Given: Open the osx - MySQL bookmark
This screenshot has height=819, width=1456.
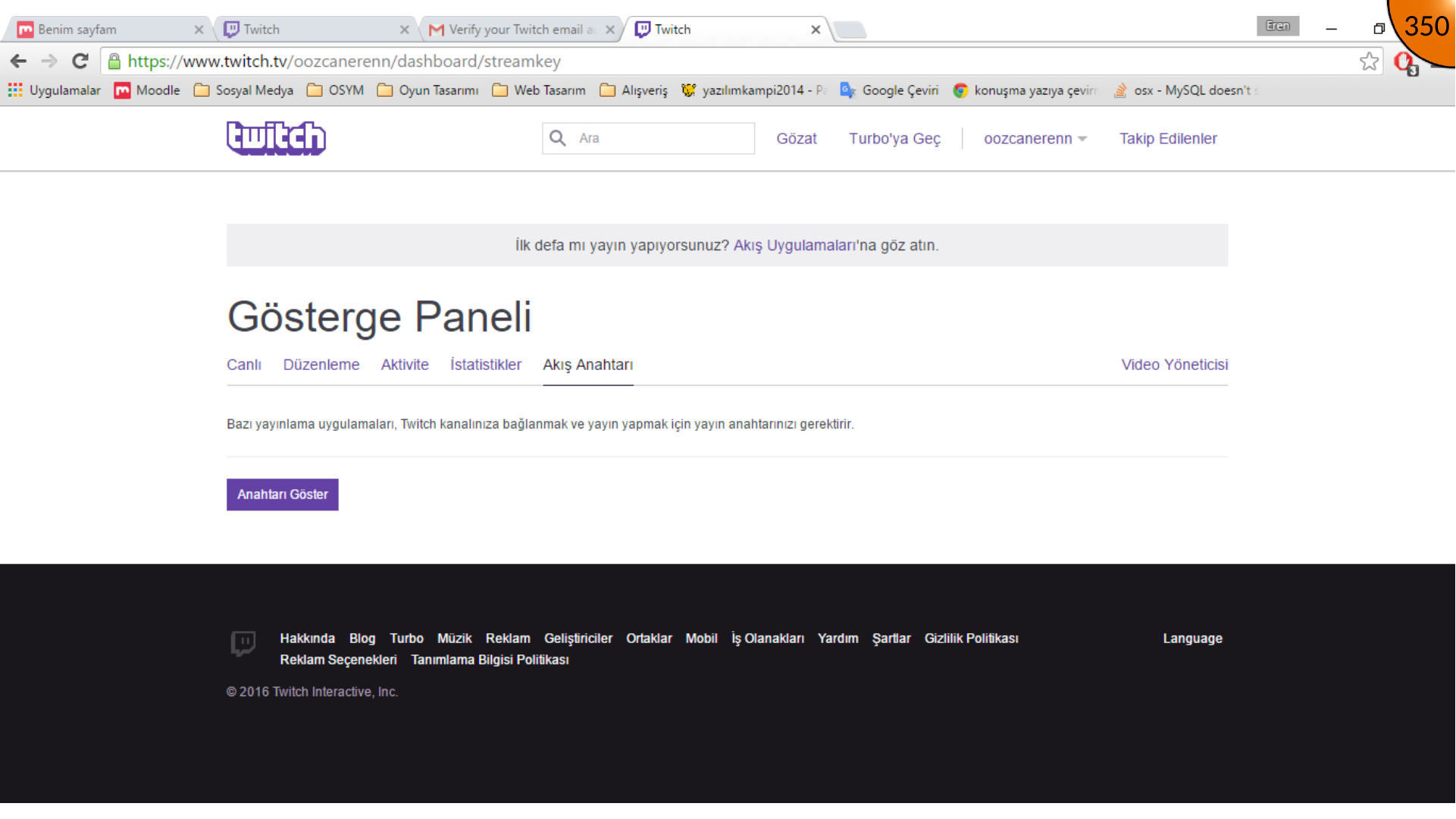Looking at the screenshot, I should point(1185,90).
